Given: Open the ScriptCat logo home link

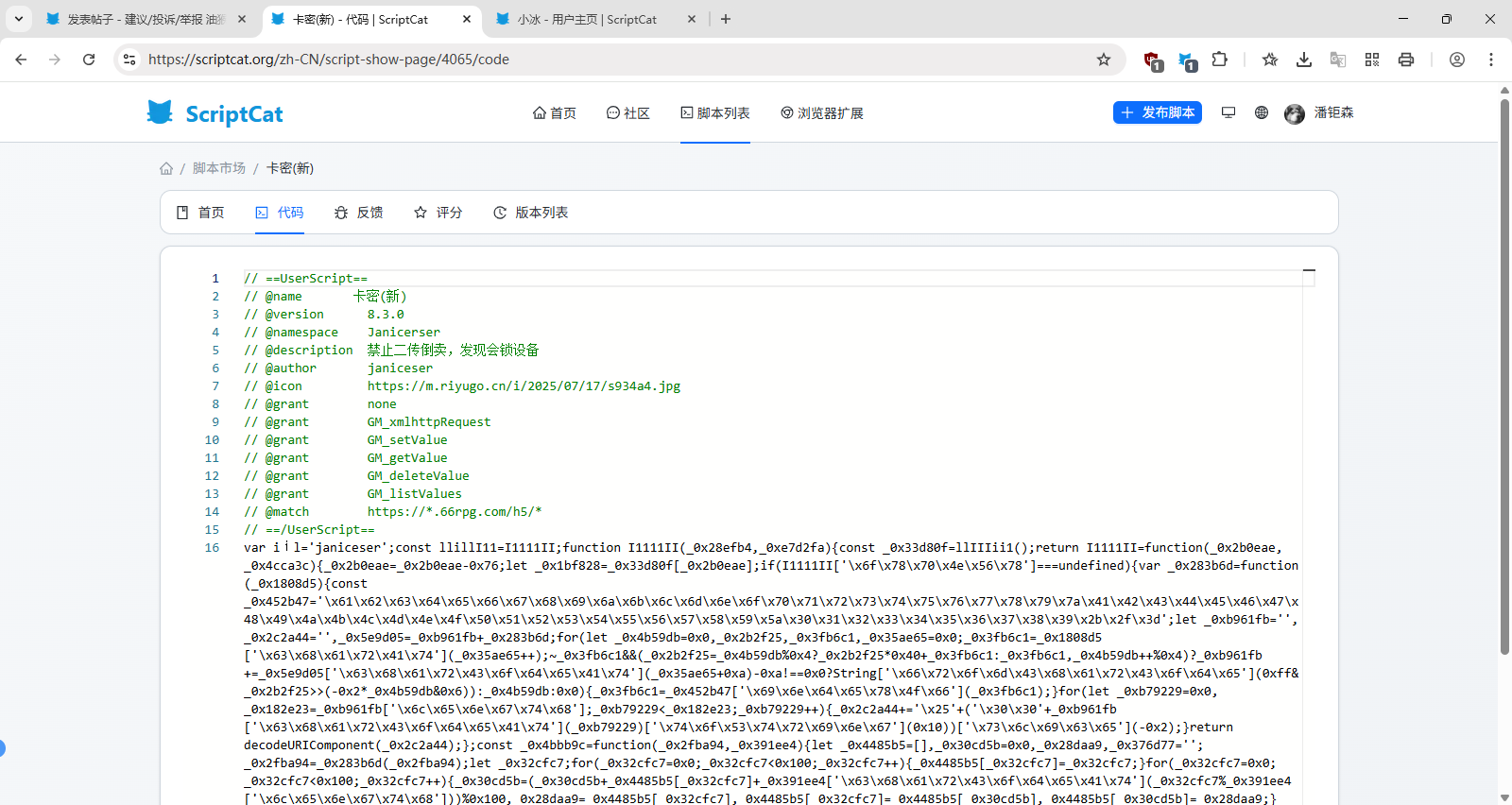Looking at the screenshot, I should click(x=215, y=113).
